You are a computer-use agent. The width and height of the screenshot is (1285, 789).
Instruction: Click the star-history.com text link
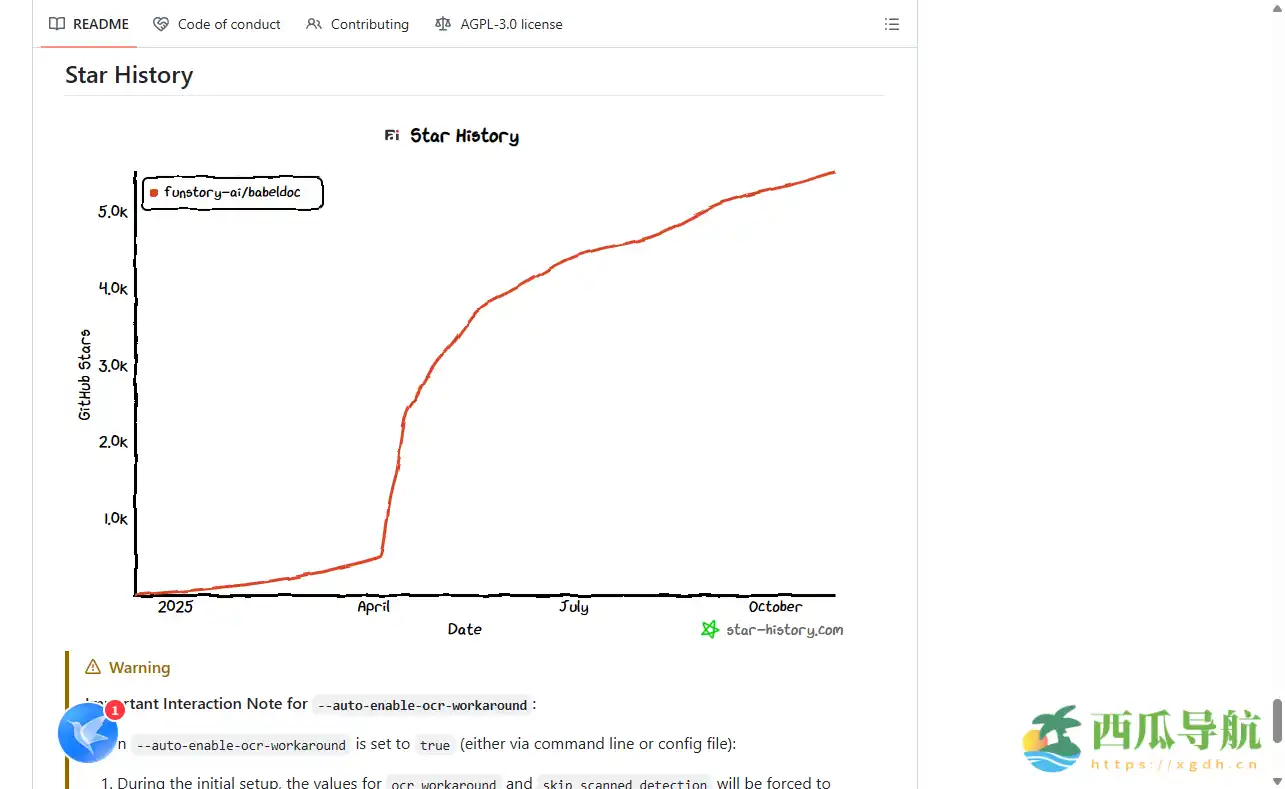pos(784,630)
